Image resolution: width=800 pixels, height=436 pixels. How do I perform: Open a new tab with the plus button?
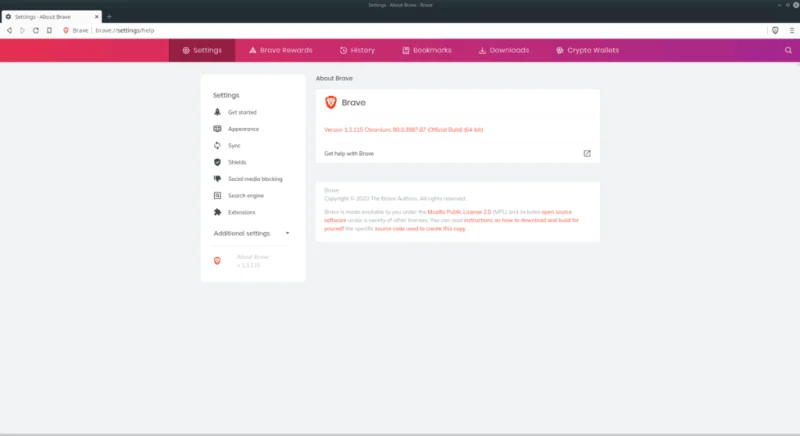click(x=109, y=17)
